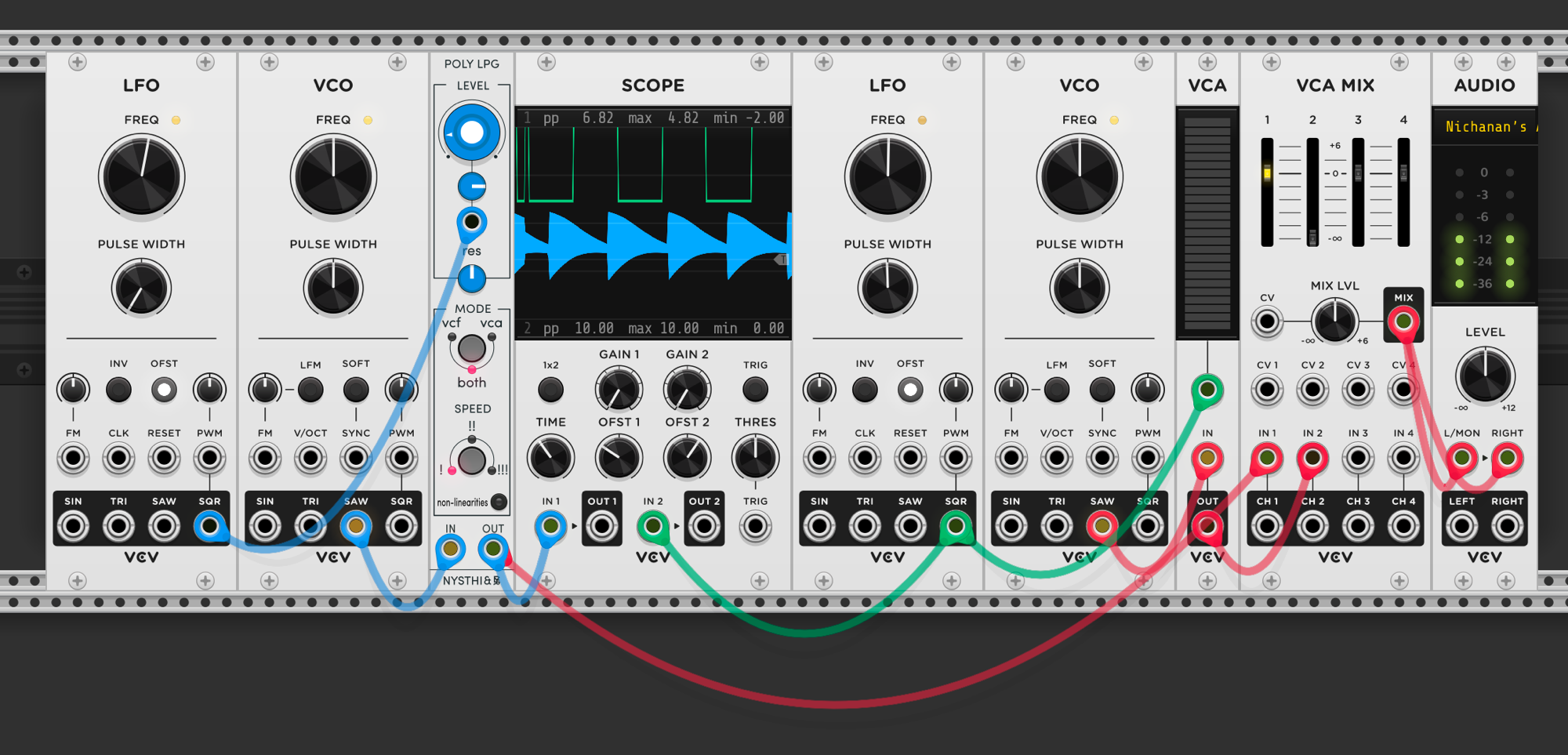Click the OUT 1 jack on the SCOPE module
This screenshot has width=1568, height=755.
point(602,526)
